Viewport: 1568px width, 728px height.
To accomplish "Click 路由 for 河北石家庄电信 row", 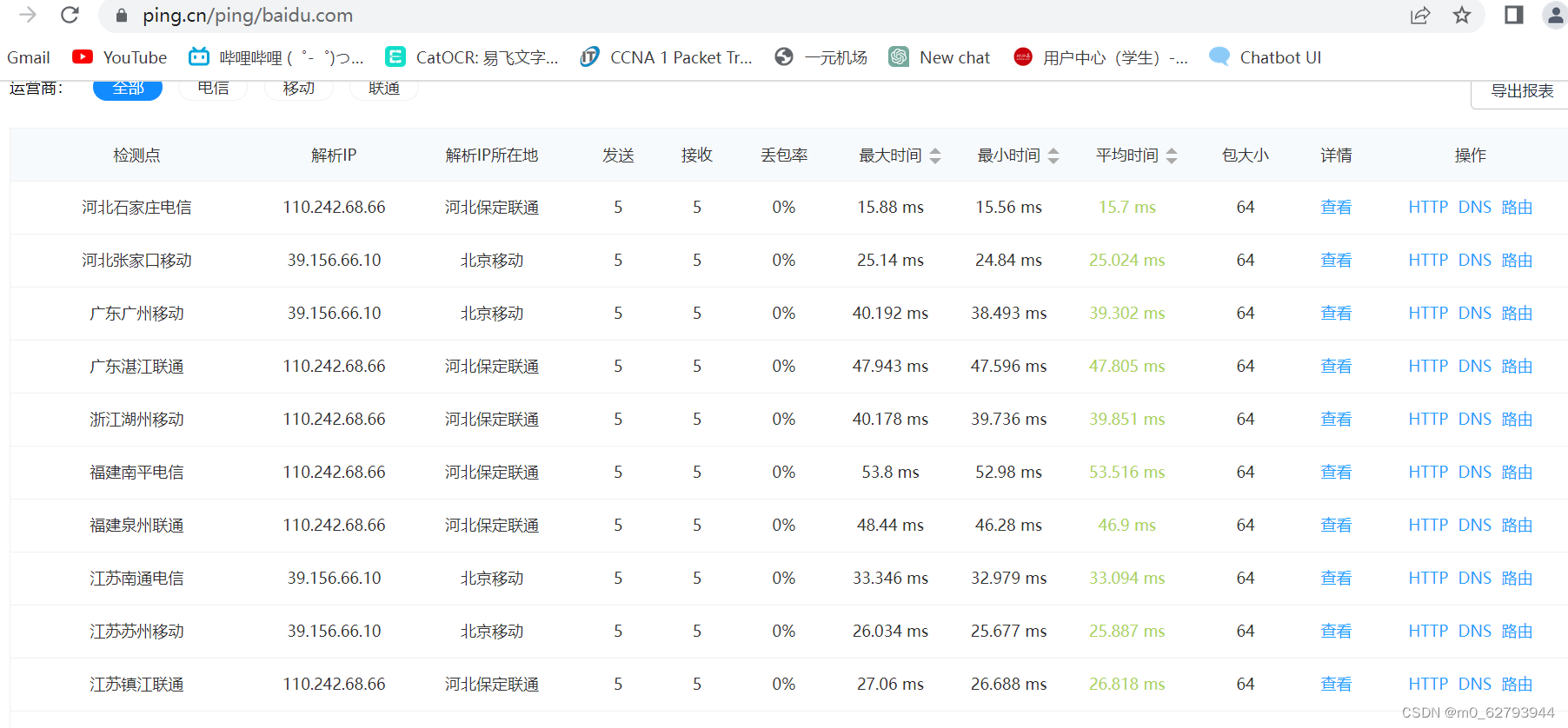I will tap(1517, 208).
